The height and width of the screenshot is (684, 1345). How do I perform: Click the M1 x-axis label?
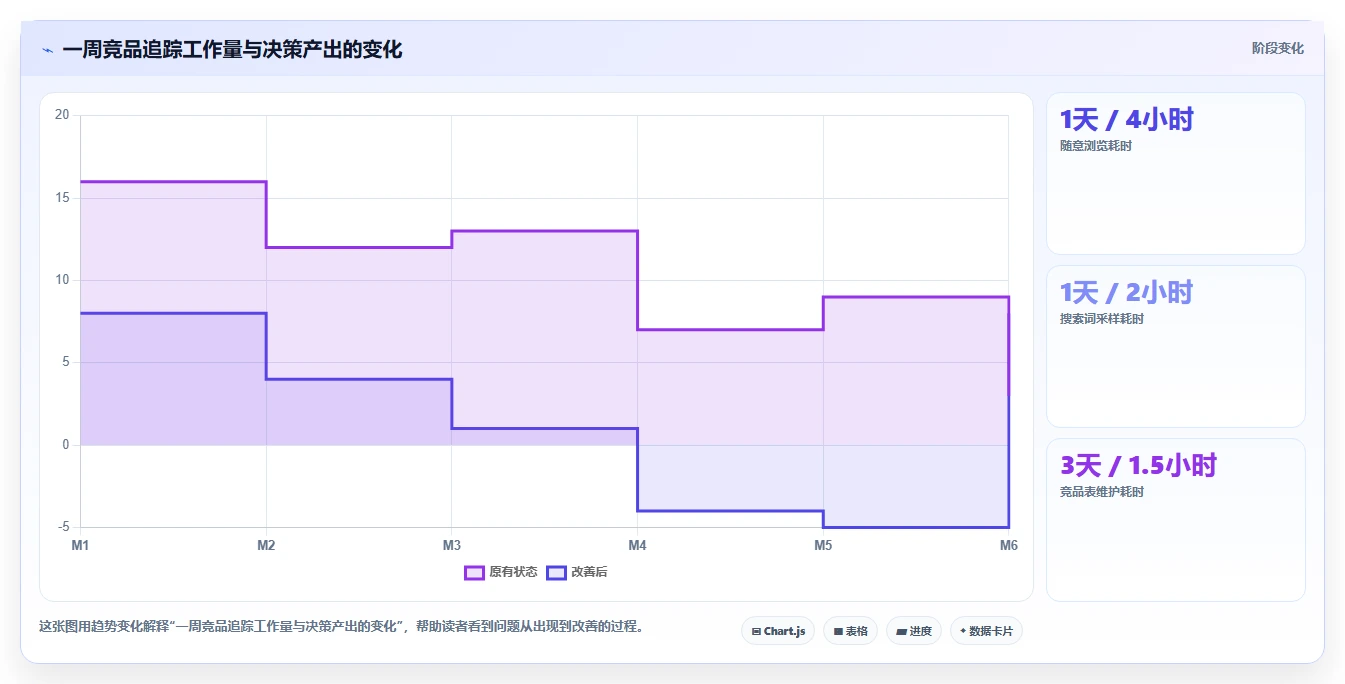click(x=80, y=545)
